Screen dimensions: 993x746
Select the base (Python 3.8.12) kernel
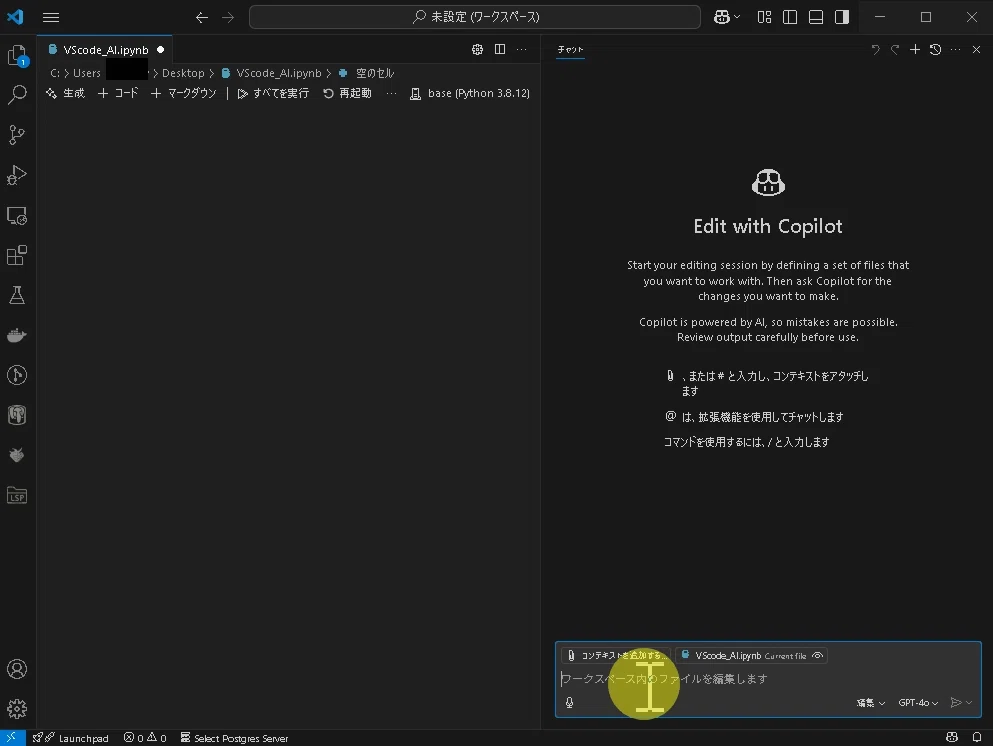(x=470, y=93)
